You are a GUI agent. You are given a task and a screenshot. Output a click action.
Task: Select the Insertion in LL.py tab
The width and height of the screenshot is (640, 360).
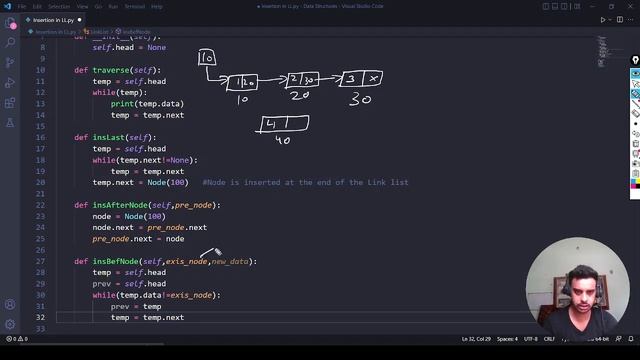point(53,20)
